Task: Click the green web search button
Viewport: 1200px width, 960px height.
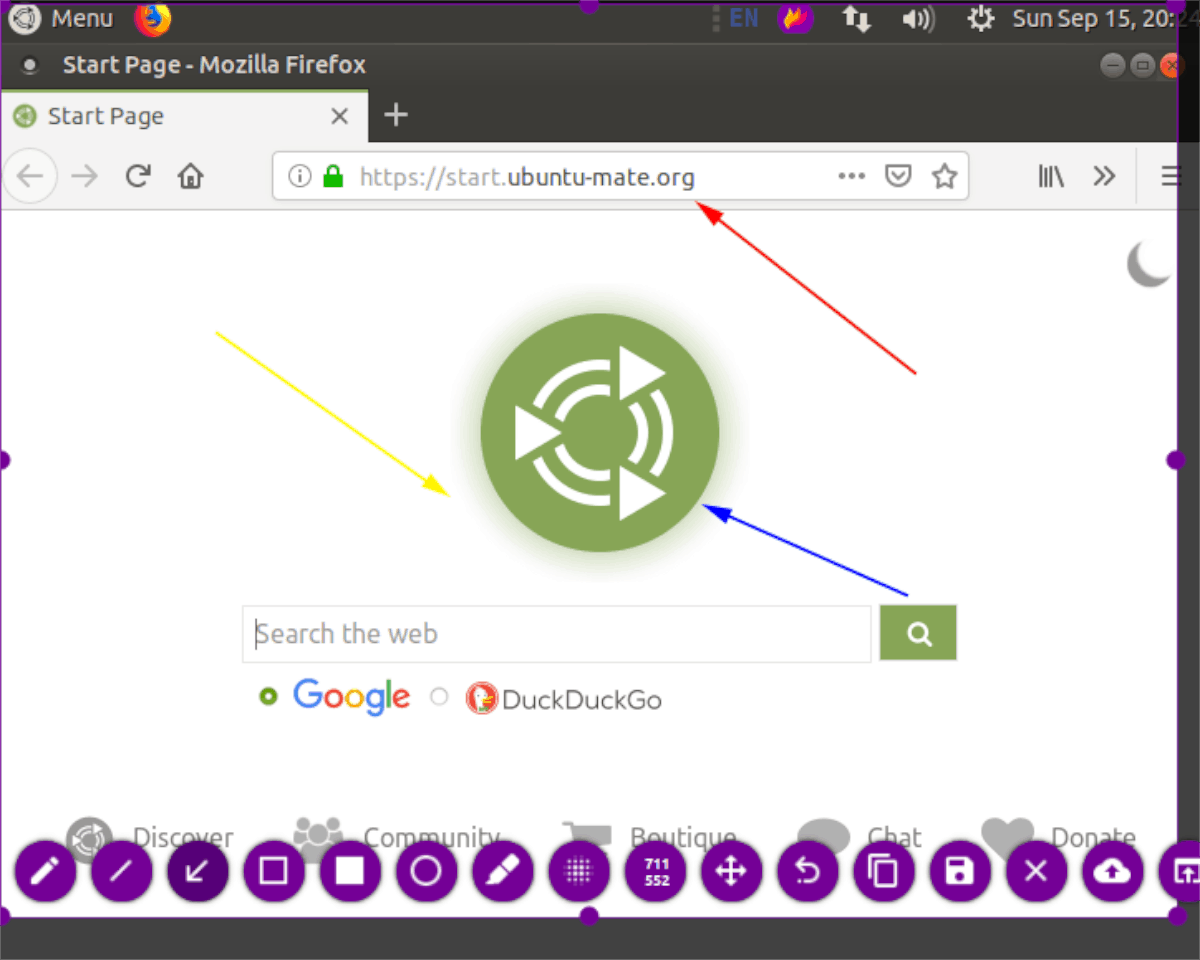Action: click(917, 632)
